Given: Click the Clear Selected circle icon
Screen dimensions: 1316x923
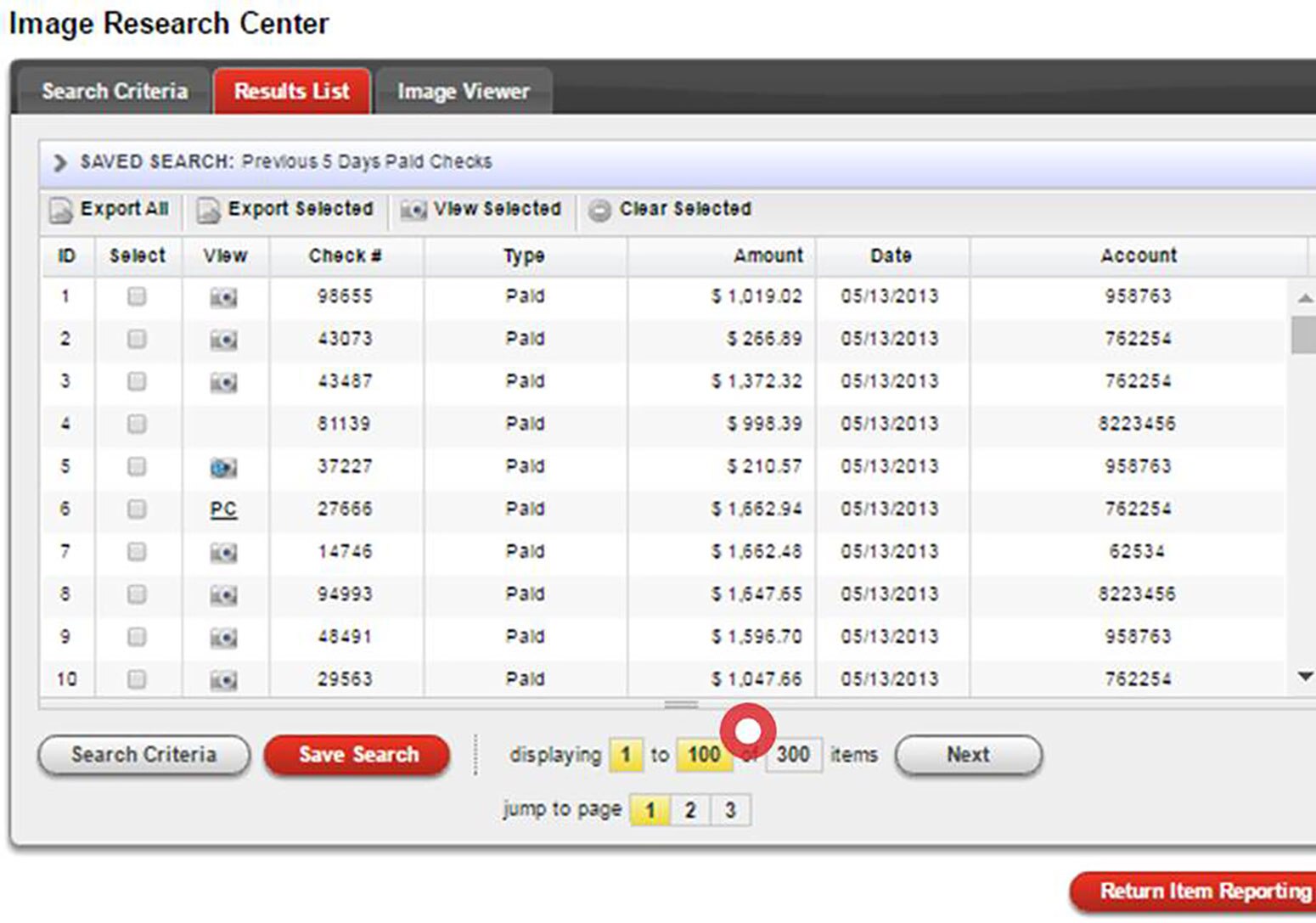Looking at the screenshot, I should coord(599,210).
